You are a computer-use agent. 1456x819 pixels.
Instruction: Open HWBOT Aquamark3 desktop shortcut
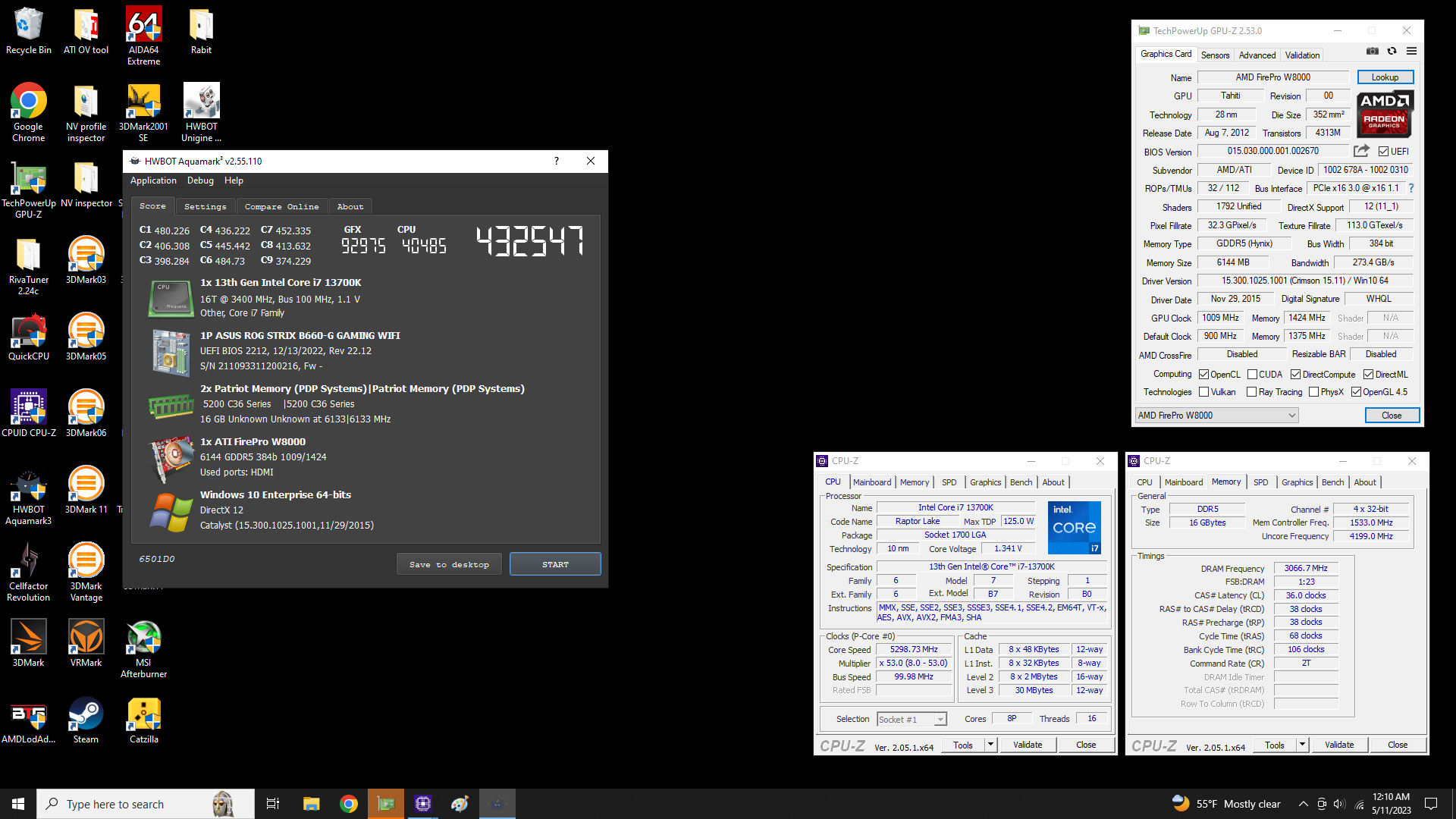tap(29, 496)
